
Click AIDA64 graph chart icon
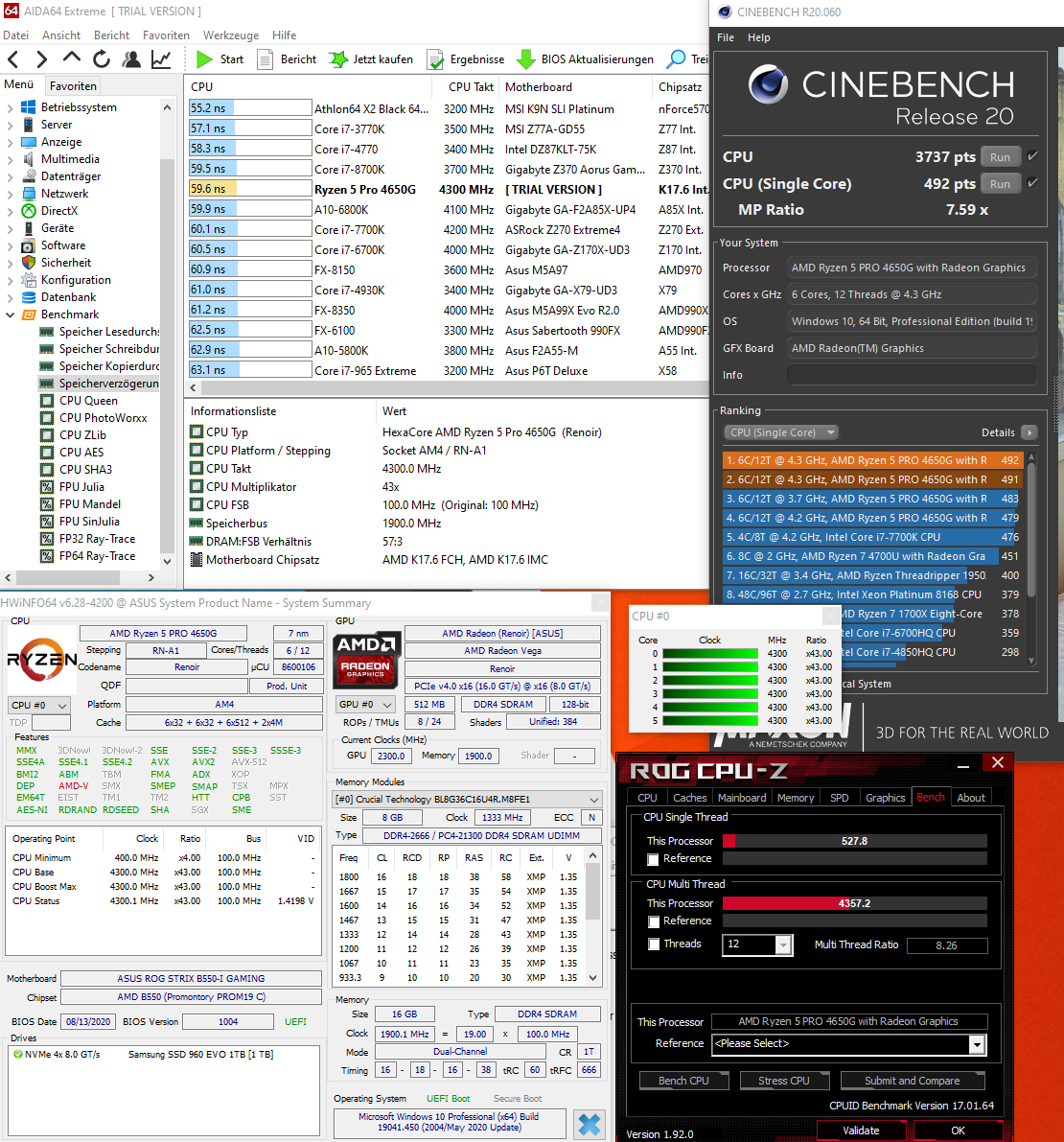click(x=161, y=59)
